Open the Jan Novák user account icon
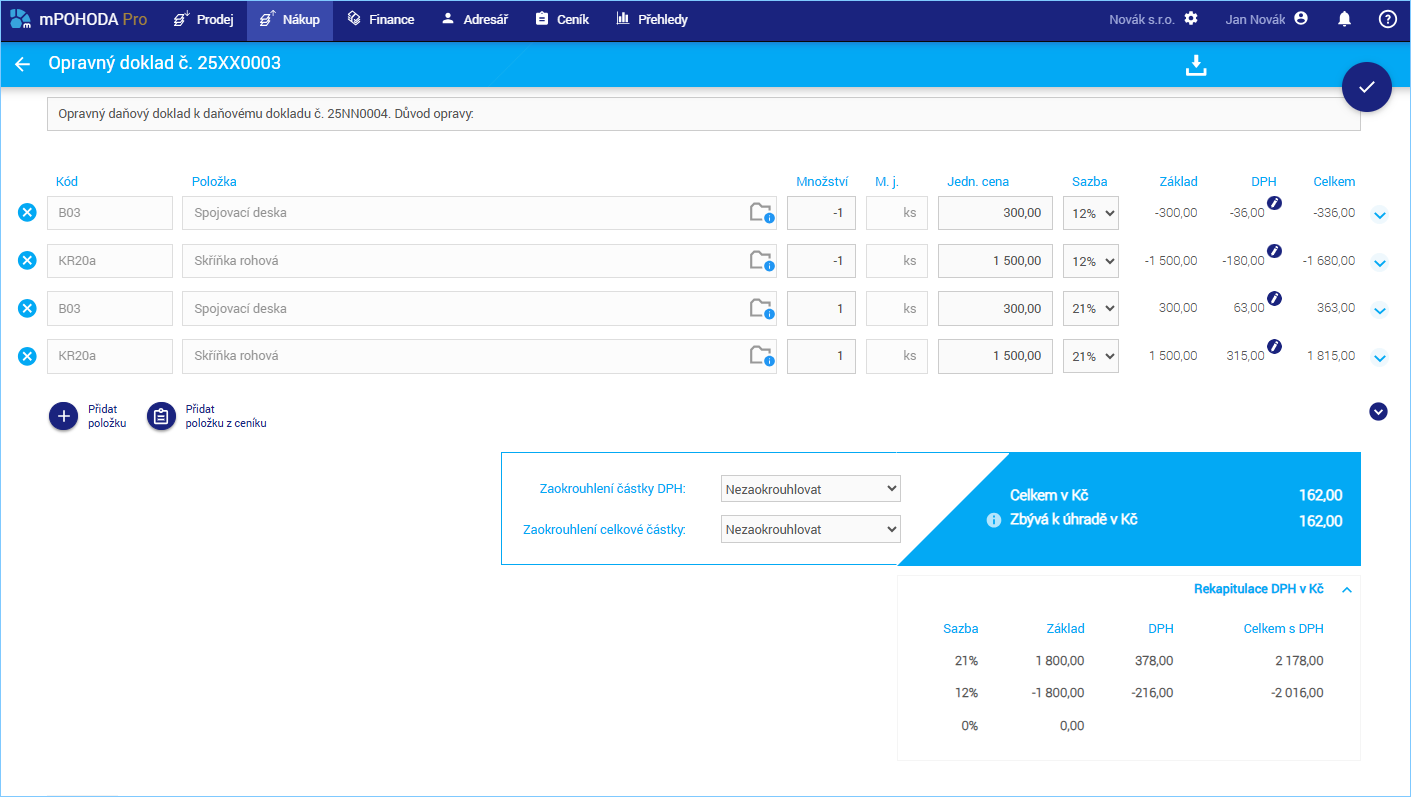 pos(1300,19)
